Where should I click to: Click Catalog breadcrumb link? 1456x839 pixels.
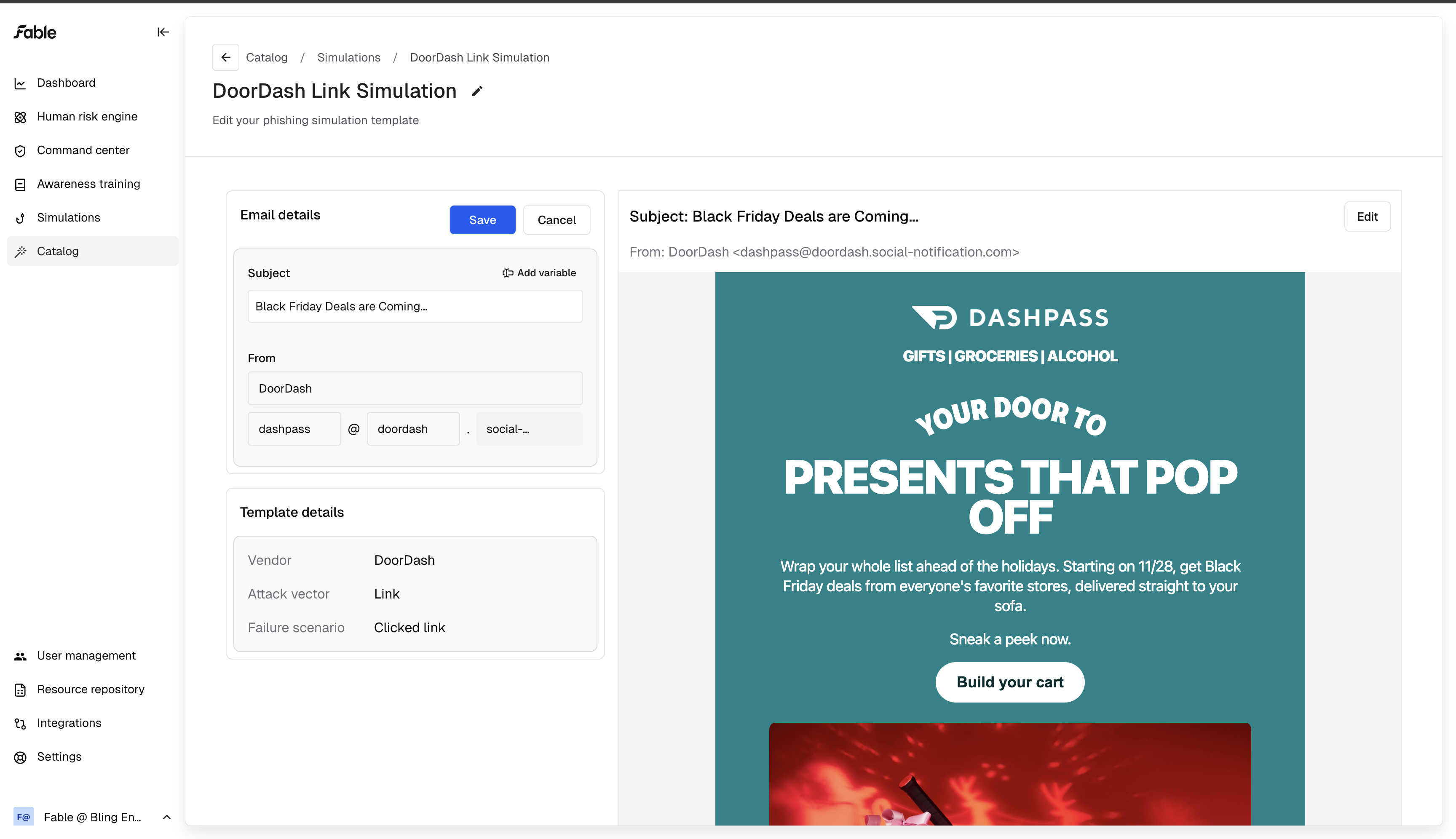[x=266, y=58]
